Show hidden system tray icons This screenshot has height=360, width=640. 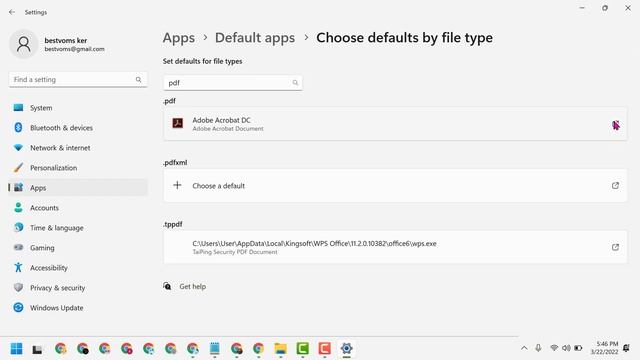pyautogui.click(x=524, y=348)
